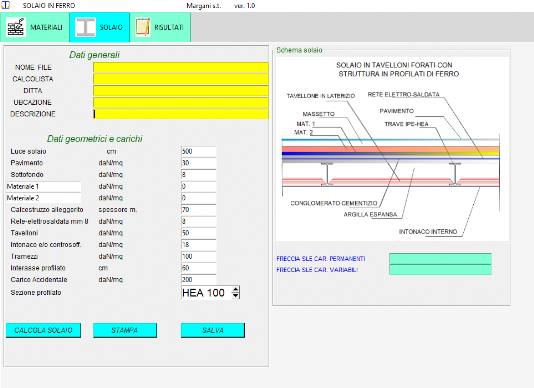
Task: Click the 'ARGILLA ESPANSA' diagram label
Action: click(370, 214)
